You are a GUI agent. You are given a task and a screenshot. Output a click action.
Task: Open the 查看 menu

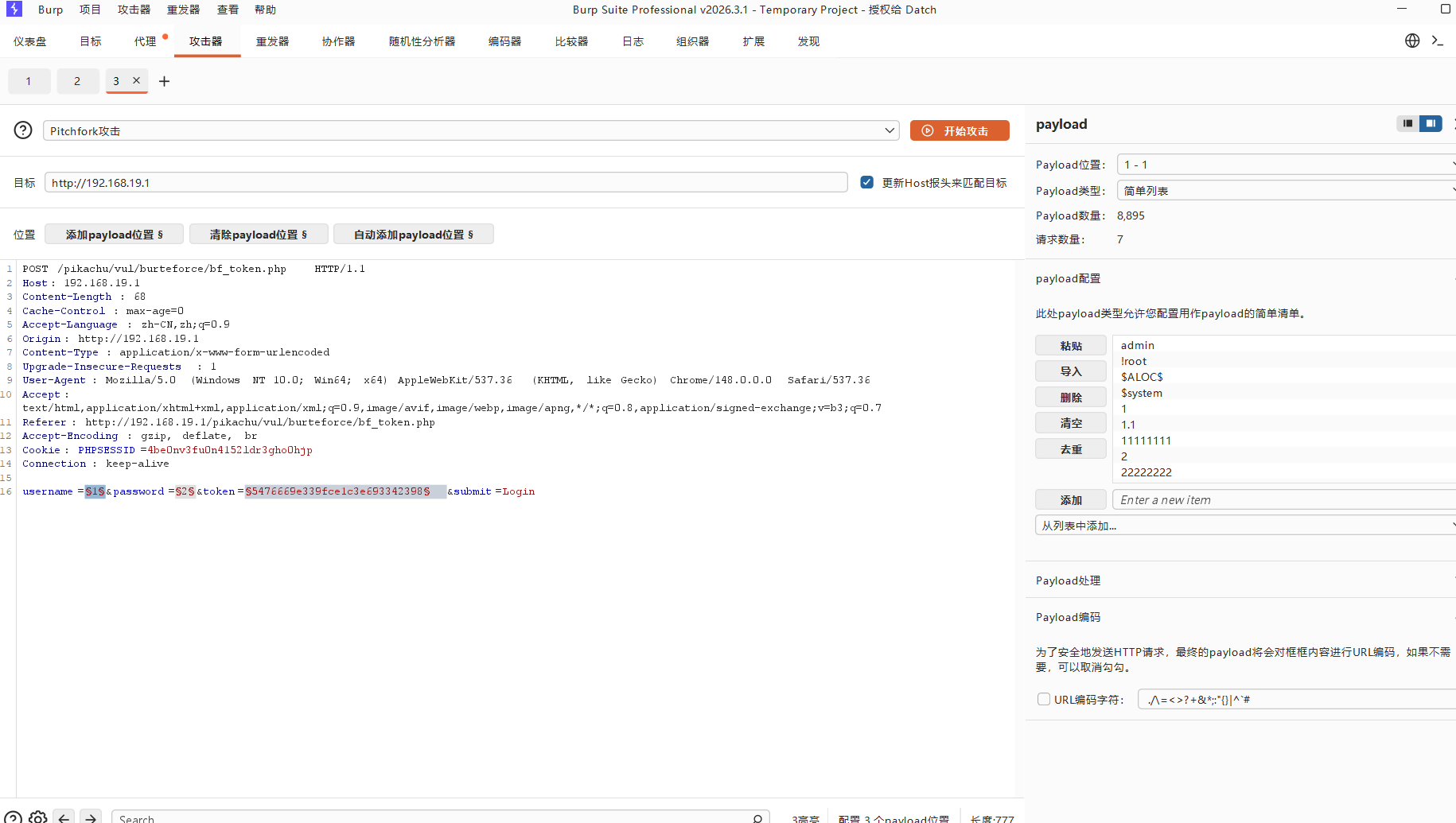228,10
